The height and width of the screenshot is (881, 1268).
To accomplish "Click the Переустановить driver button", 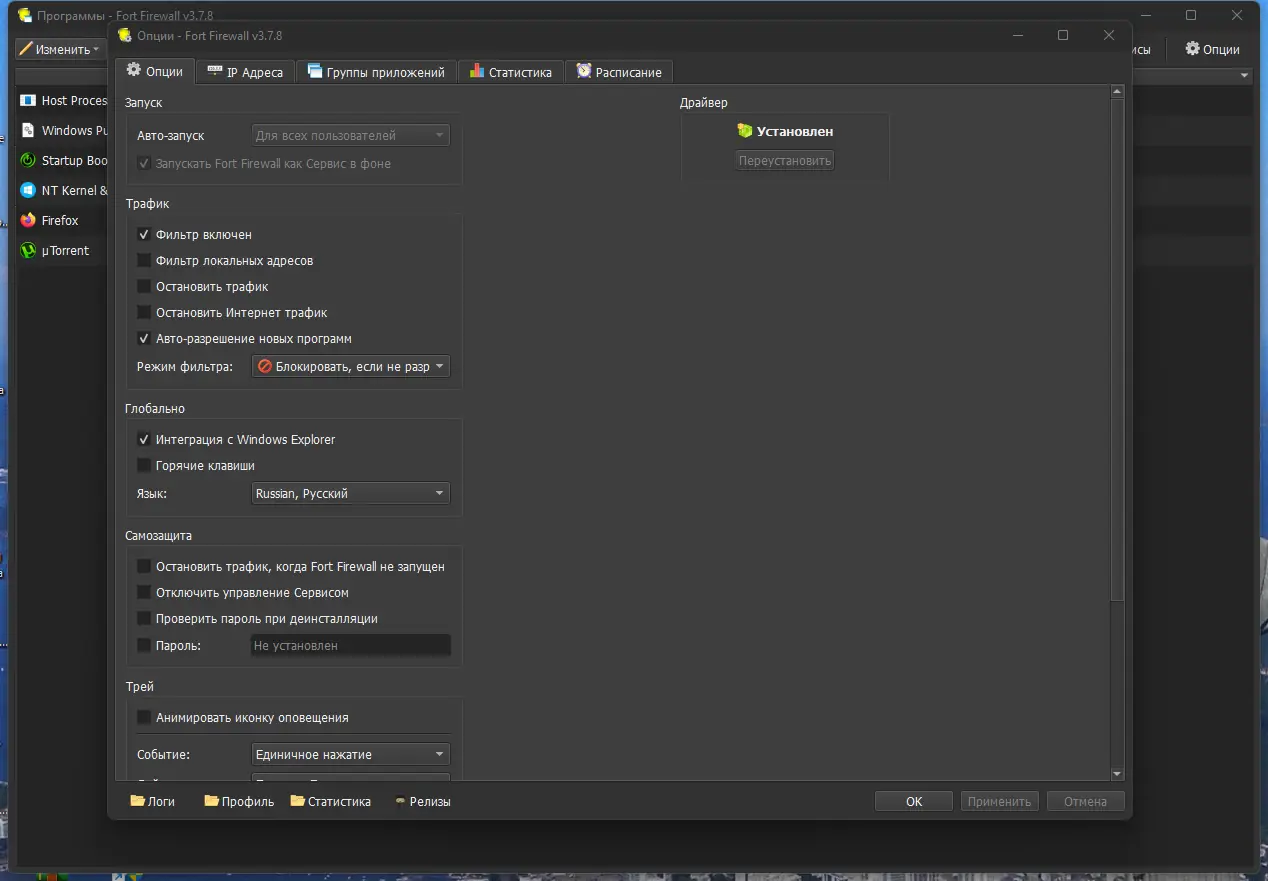I will click(784, 160).
